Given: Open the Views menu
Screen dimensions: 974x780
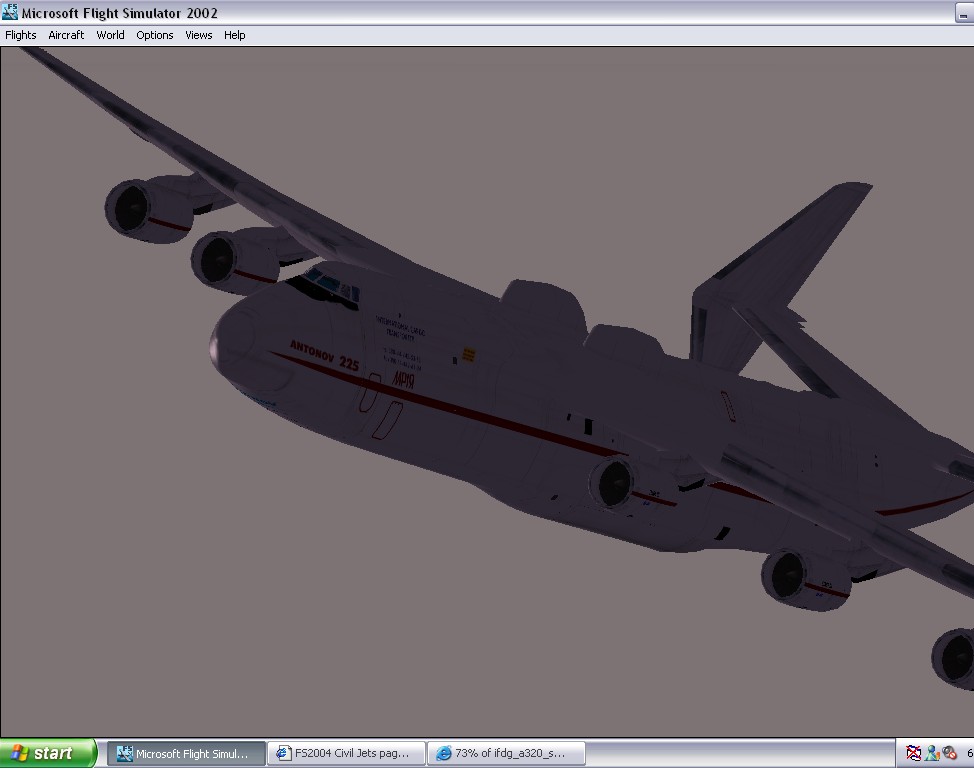Looking at the screenshot, I should tap(199, 35).
